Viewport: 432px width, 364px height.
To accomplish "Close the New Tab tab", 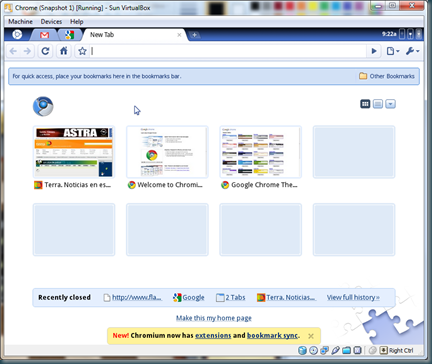I will (x=179, y=35).
